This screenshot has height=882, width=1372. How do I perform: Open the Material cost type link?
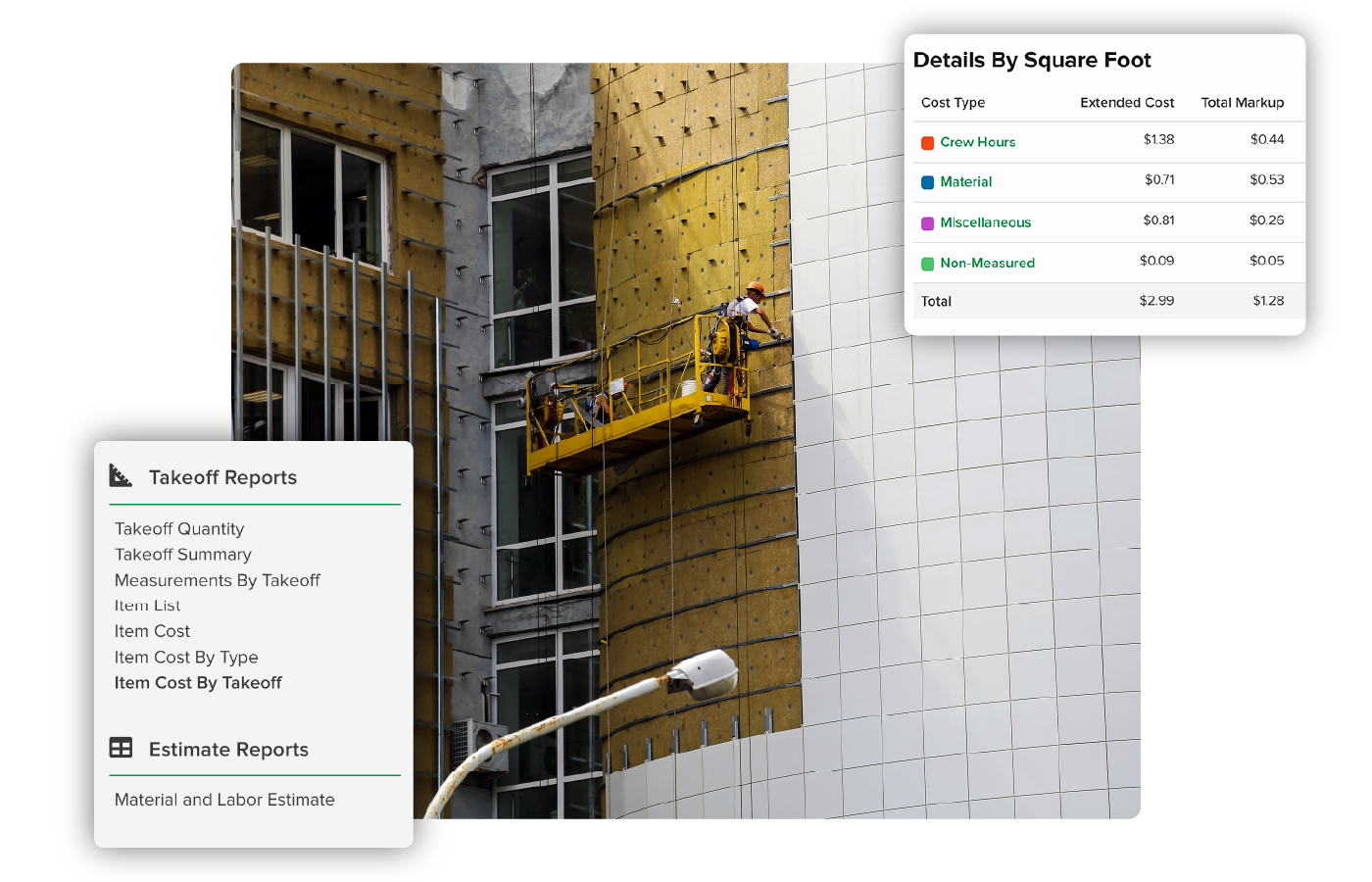(x=965, y=182)
